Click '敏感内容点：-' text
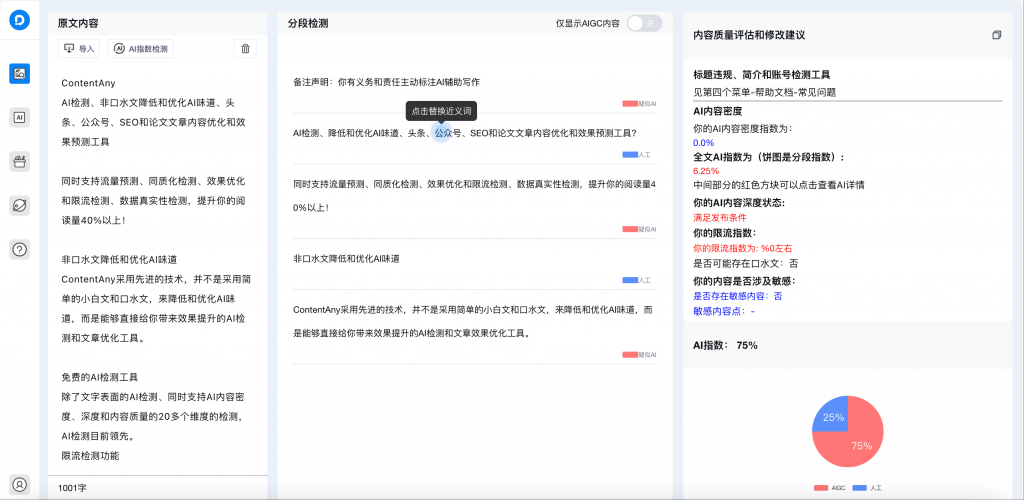Screen dimensions: 1024x500 (x=724, y=311)
